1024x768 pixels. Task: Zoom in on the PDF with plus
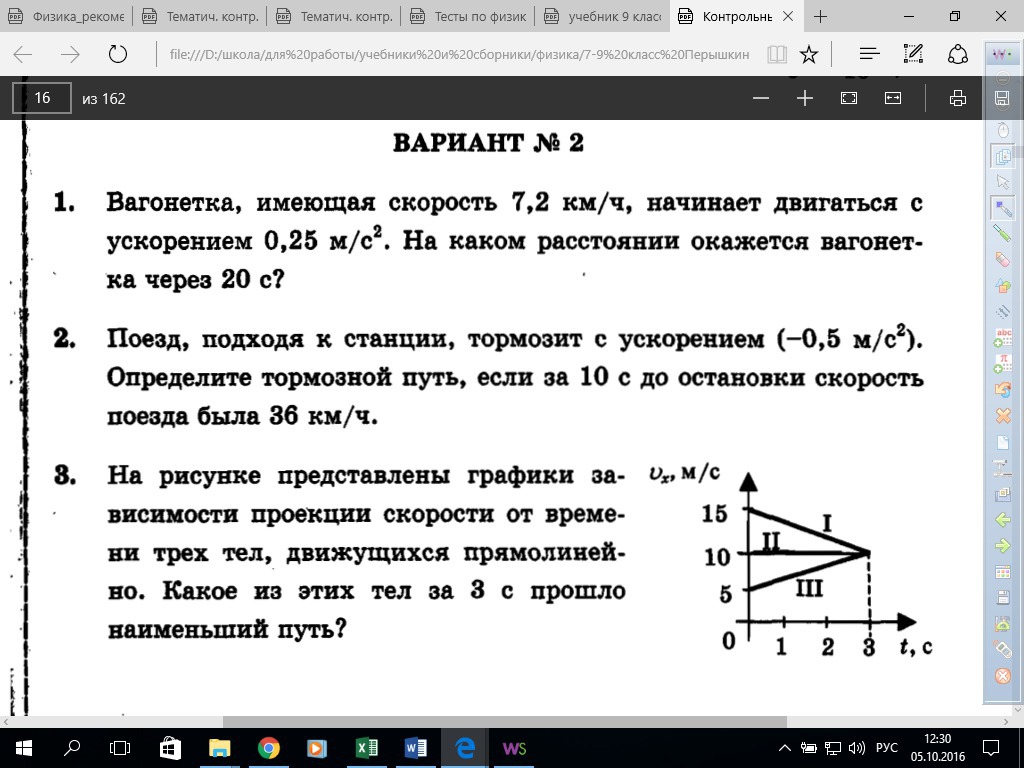(x=805, y=98)
